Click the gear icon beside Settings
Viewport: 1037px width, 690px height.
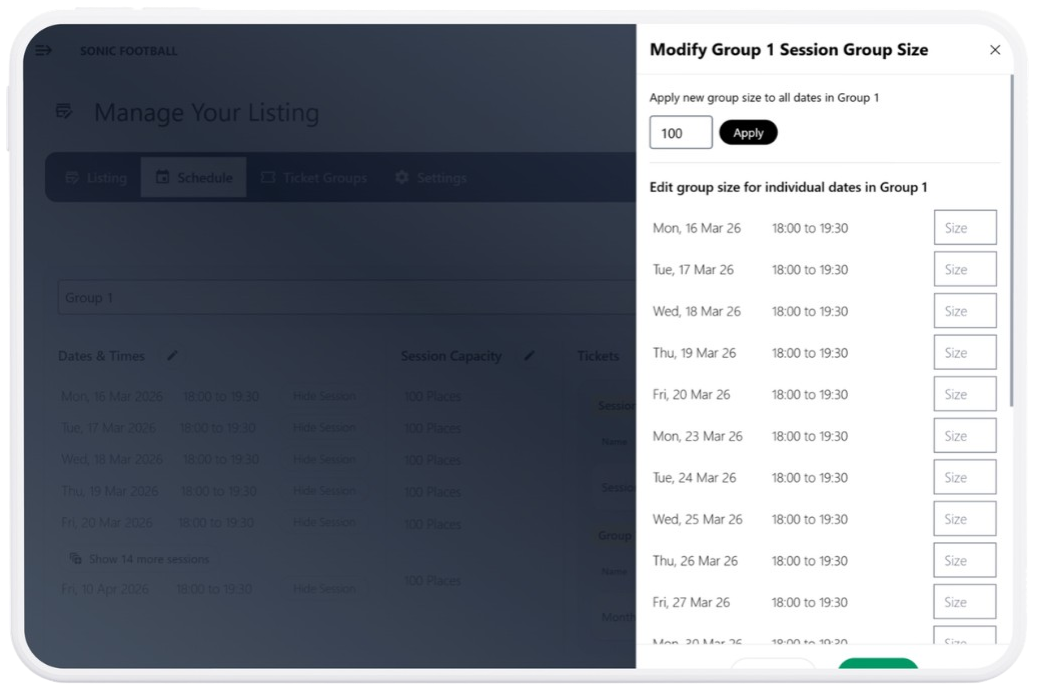coord(401,177)
